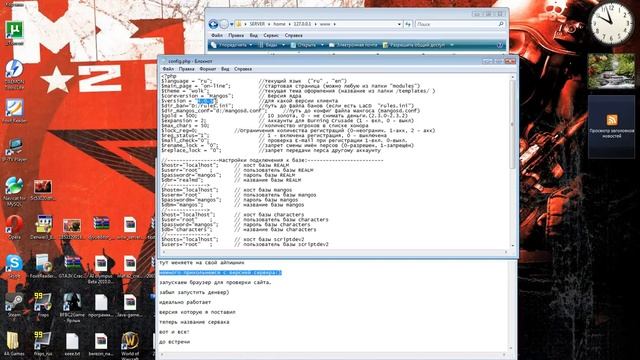The height and width of the screenshot is (360, 640).
Task: Select the Denwer3 installer desktop icon
Action: pos(43,227)
